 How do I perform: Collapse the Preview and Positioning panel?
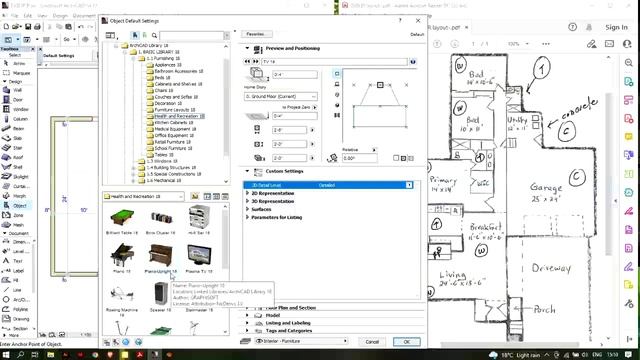247,48
